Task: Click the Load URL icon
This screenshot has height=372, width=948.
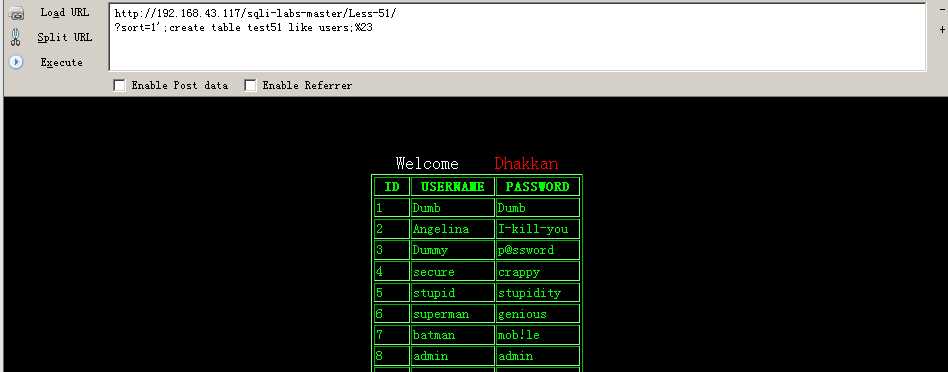Action: point(17,13)
